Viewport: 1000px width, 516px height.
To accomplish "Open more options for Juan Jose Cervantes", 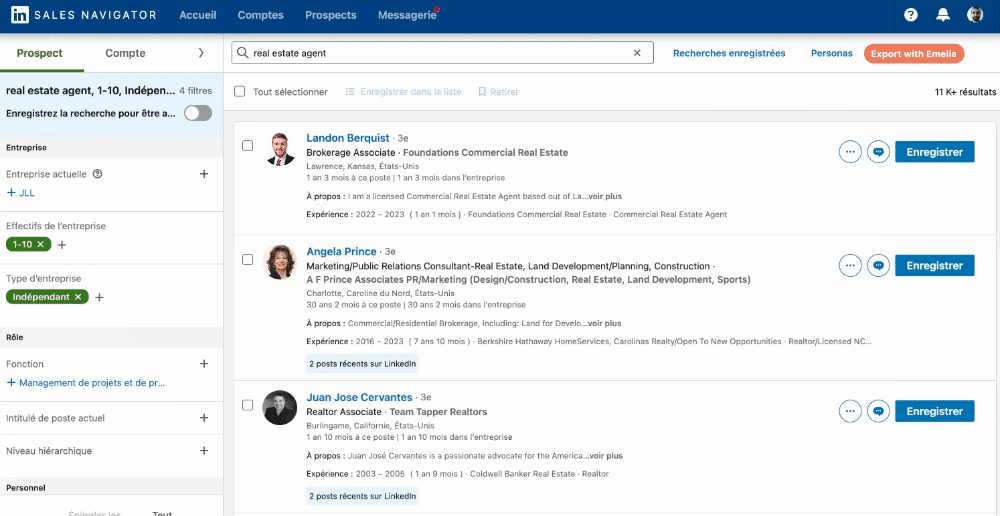I will coord(850,411).
